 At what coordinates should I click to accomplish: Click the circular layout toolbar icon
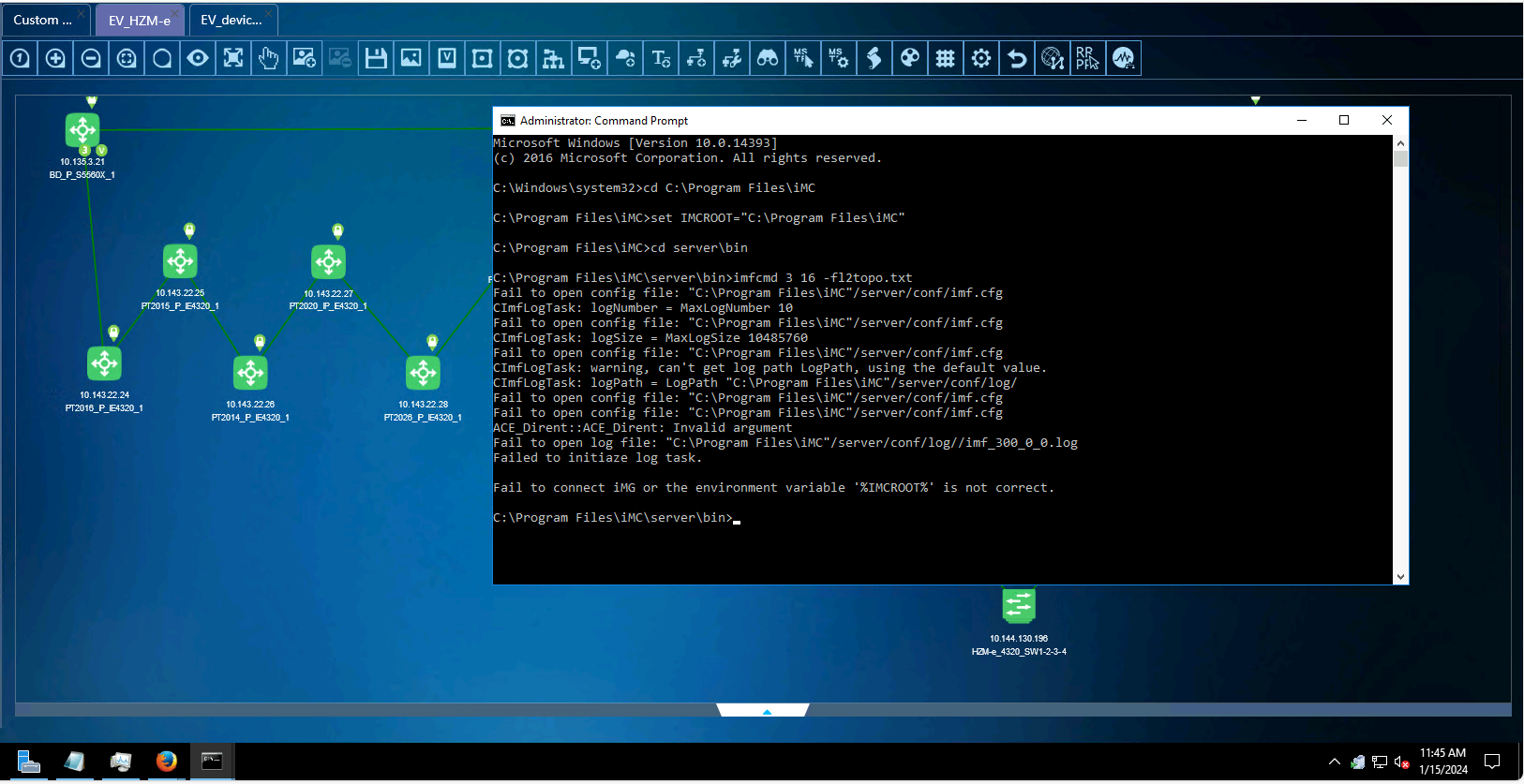coord(518,58)
